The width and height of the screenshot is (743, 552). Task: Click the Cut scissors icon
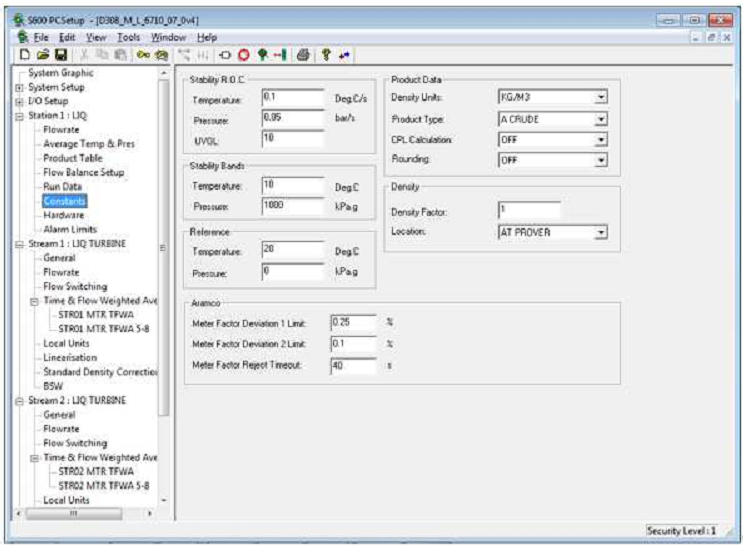point(84,55)
